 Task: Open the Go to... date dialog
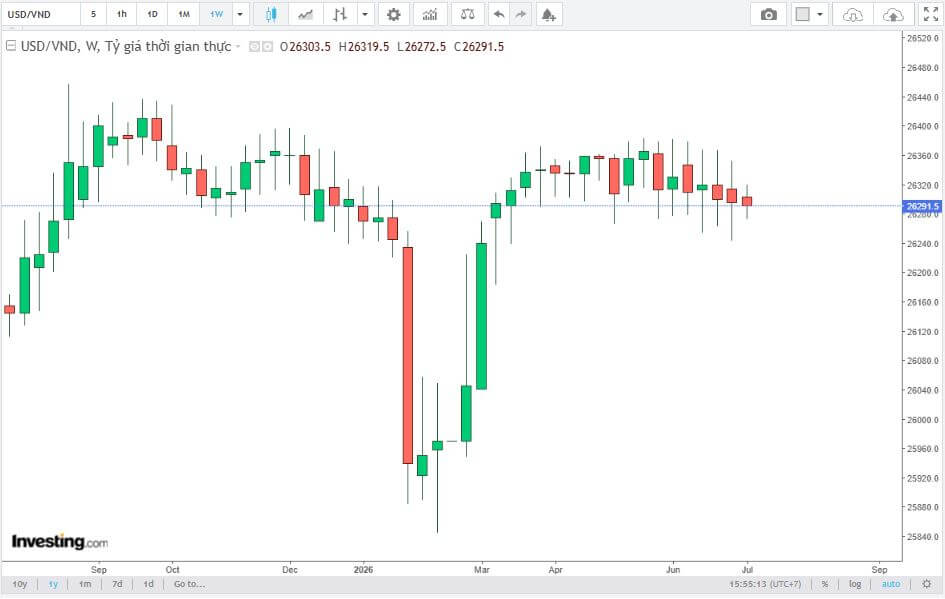tap(189, 584)
